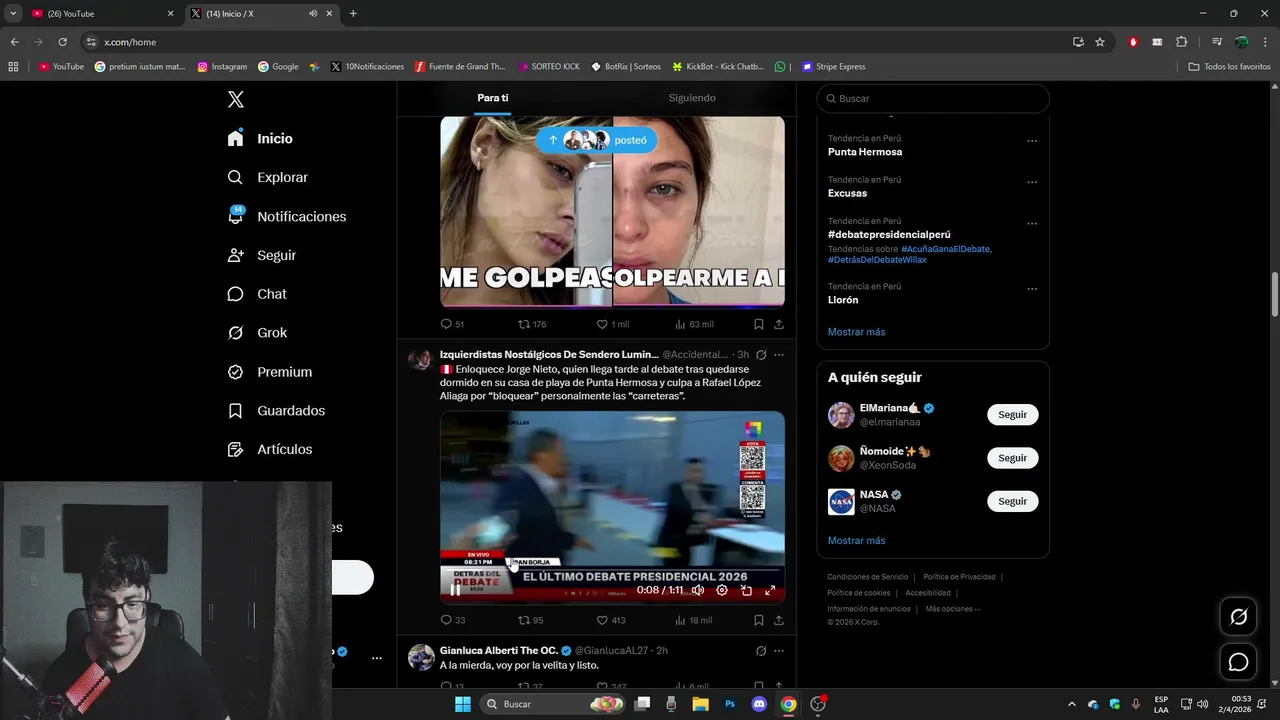Viewport: 1280px width, 720px height.
Task: Open options for Llorón trend
Action: (x=1032, y=289)
